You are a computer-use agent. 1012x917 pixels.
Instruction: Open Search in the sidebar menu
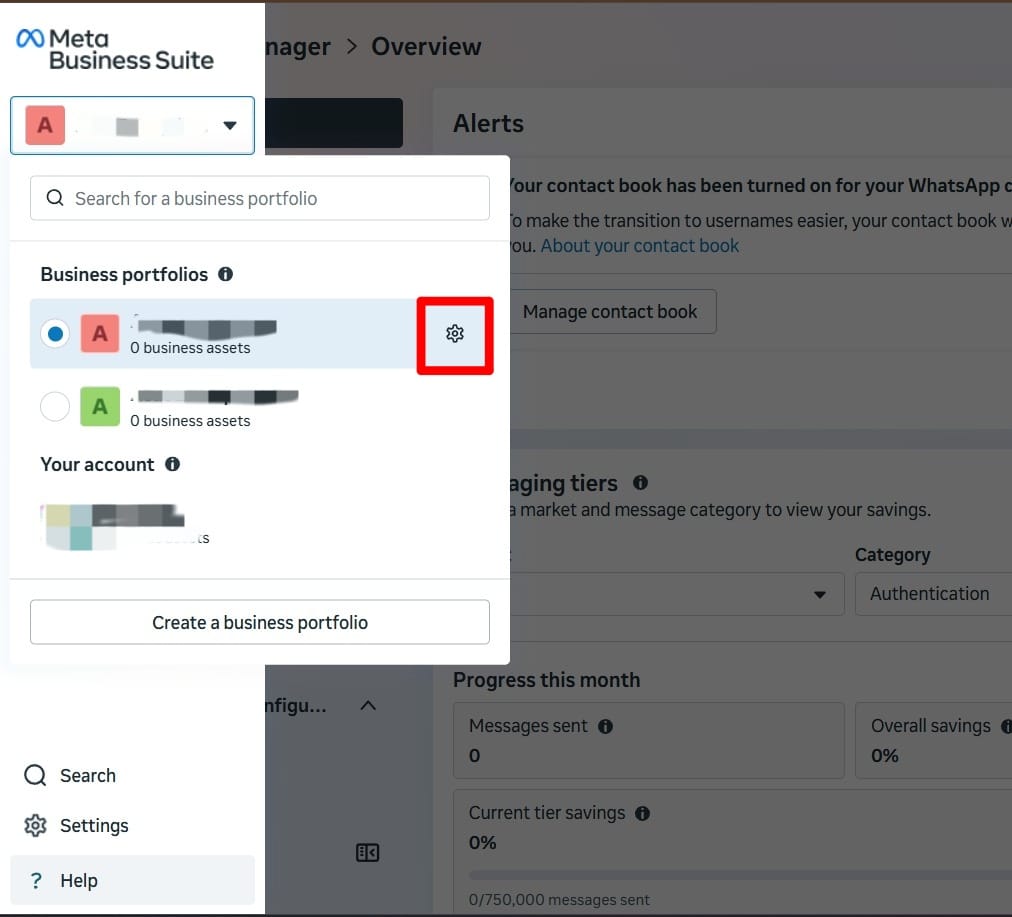point(132,775)
